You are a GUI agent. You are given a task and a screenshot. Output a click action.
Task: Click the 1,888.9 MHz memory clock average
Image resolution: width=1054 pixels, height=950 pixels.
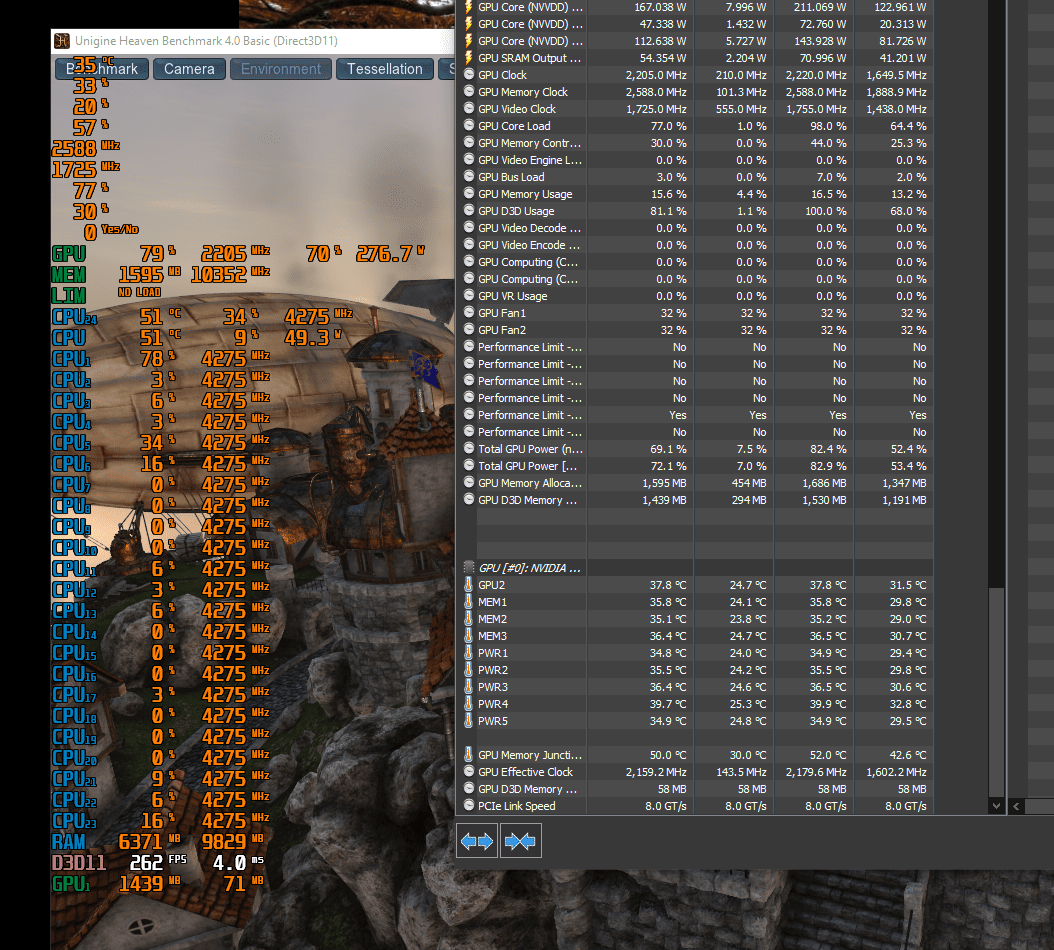(x=896, y=92)
